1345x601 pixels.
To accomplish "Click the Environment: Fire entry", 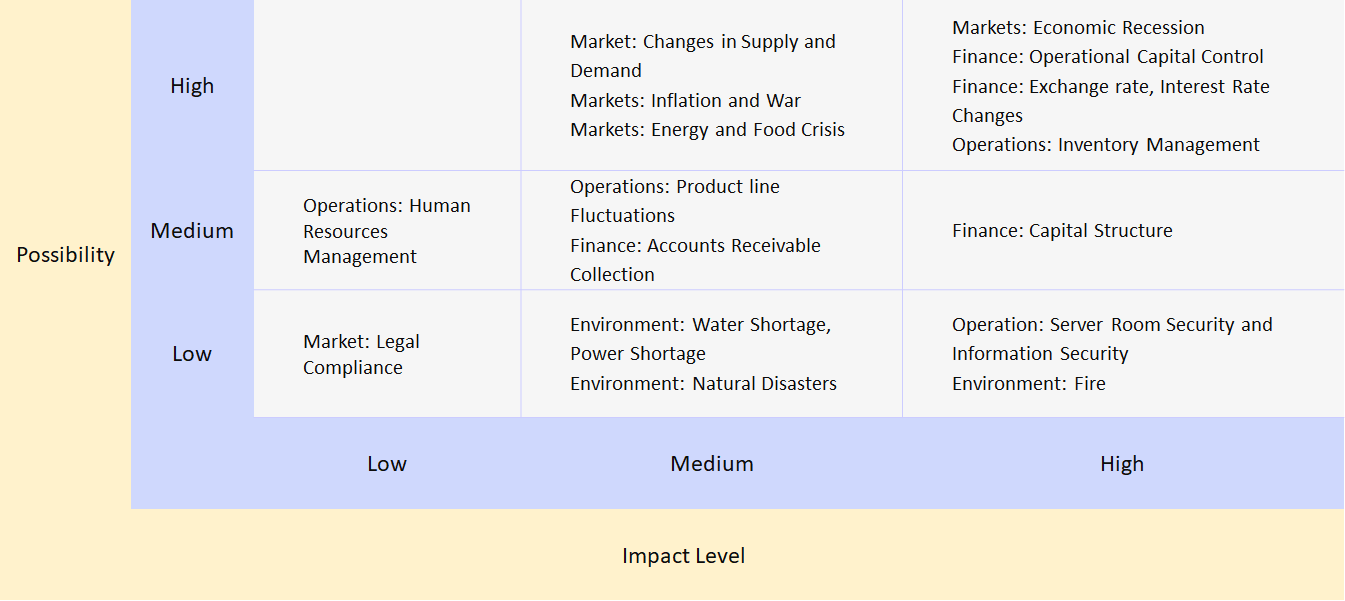I will 1029,384.
